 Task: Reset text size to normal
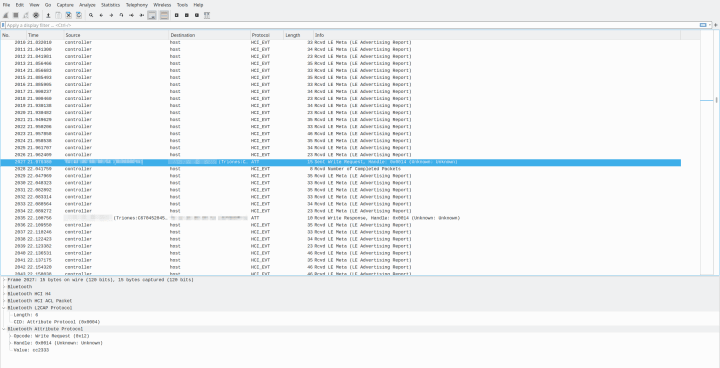(197, 15)
